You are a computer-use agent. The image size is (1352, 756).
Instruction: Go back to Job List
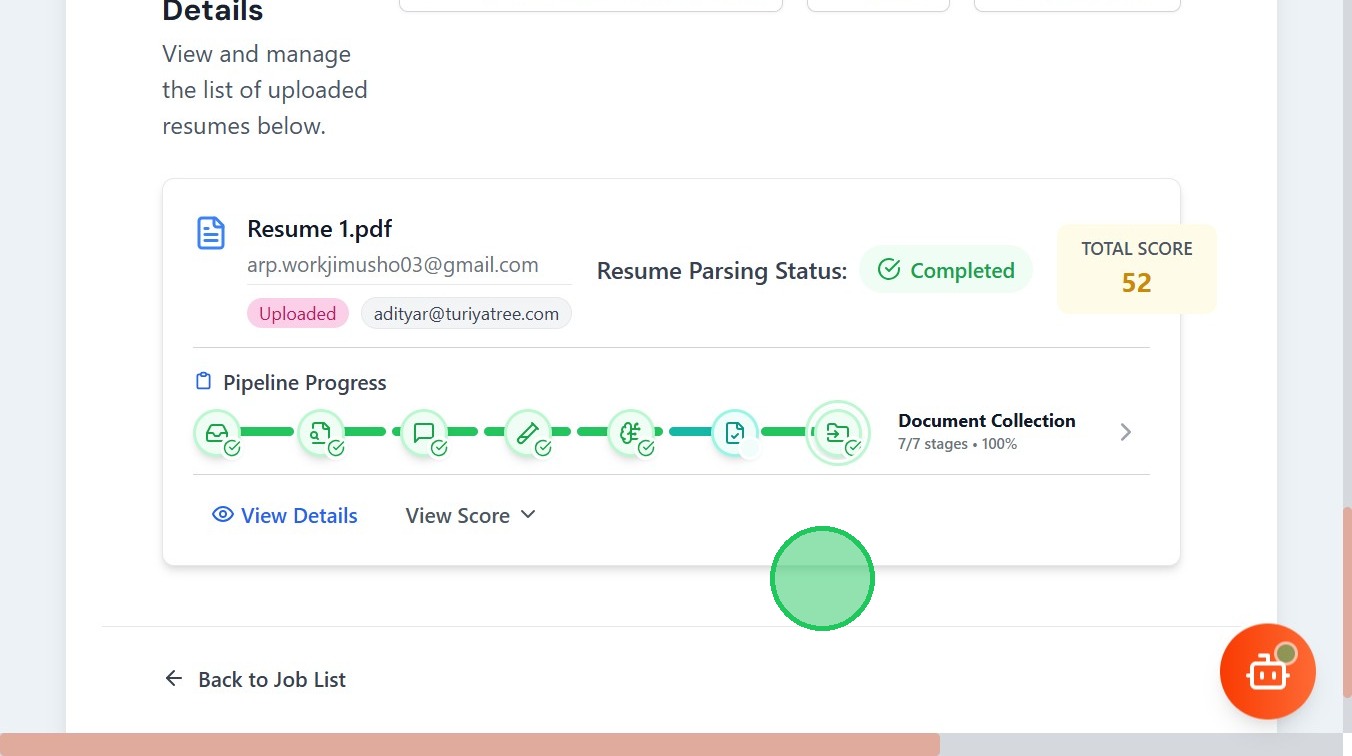tap(255, 679)
